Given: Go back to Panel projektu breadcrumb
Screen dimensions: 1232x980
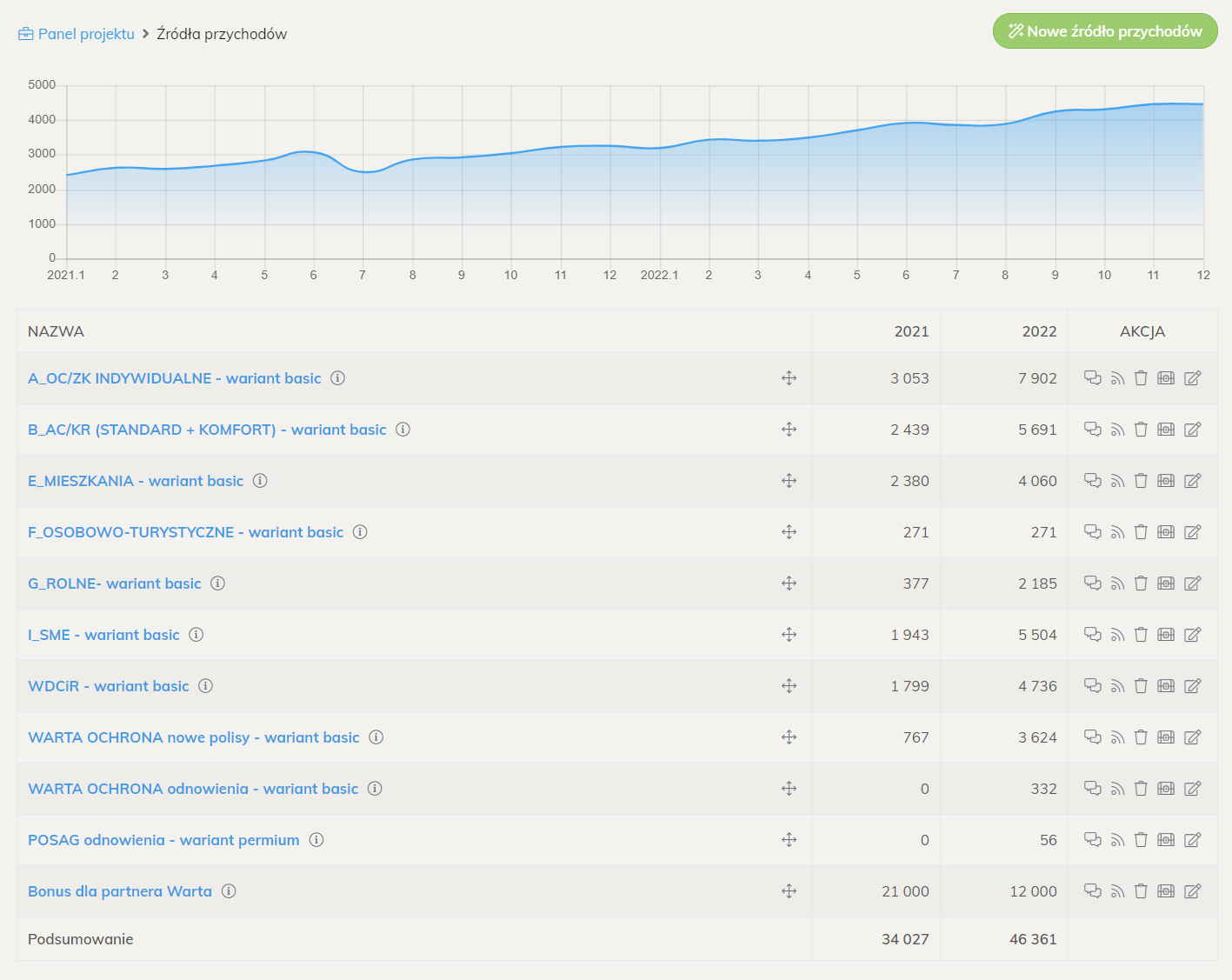Looking at the screenshot, I should click(x=77, y=34).
